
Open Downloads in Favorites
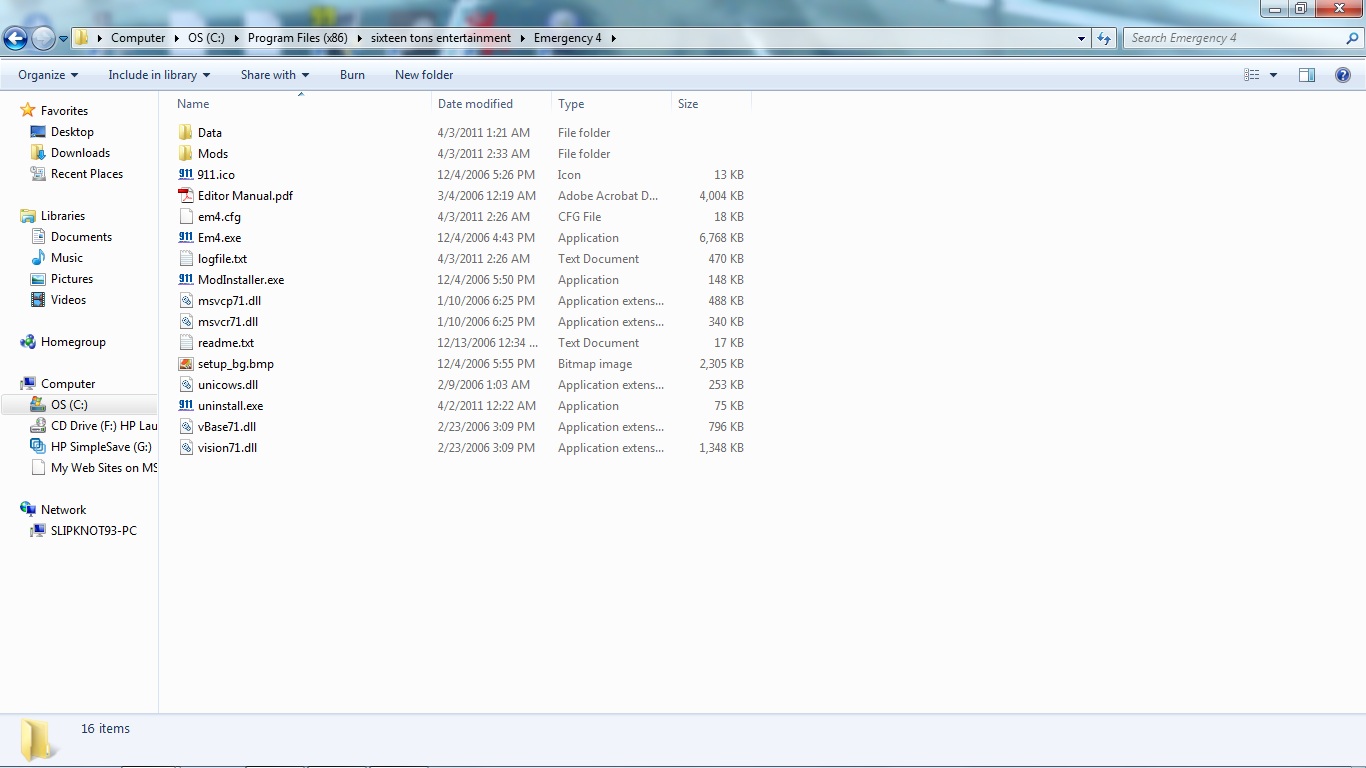(80, 153)
